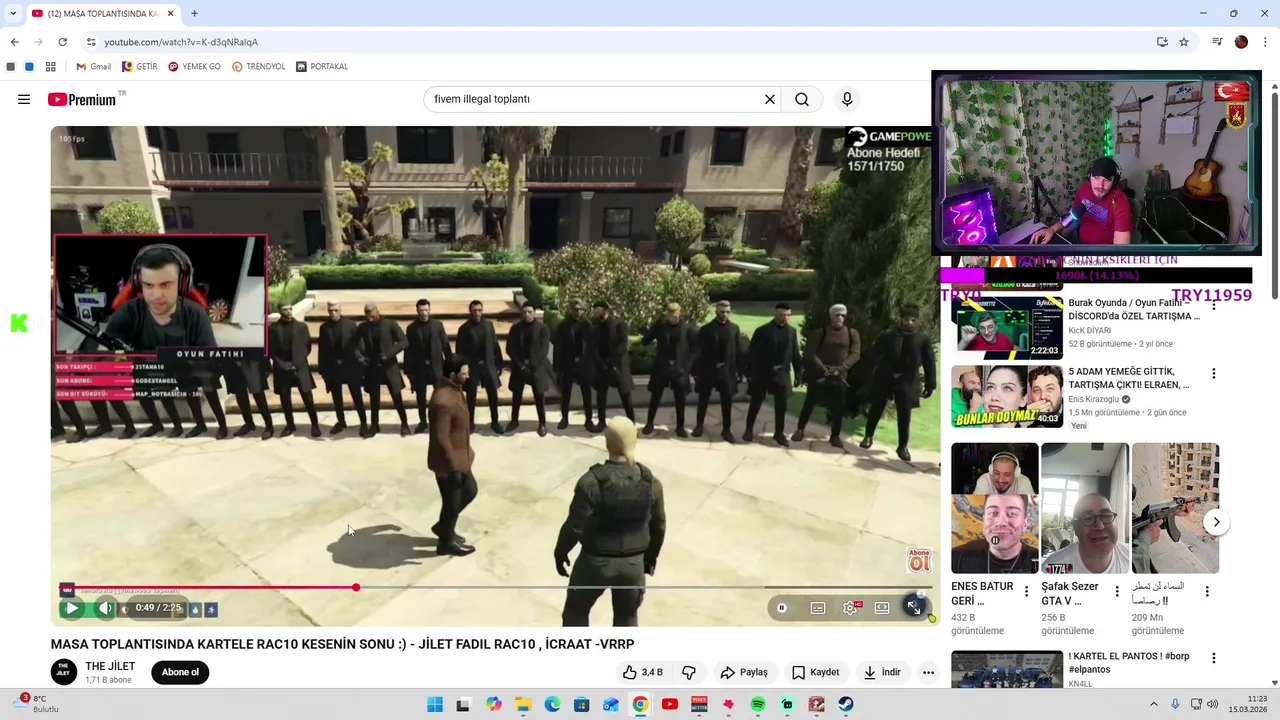Bookmark this page with star icon
Image resolution: width=1280 pixels, height=720 pixels.
point(1184,42)
